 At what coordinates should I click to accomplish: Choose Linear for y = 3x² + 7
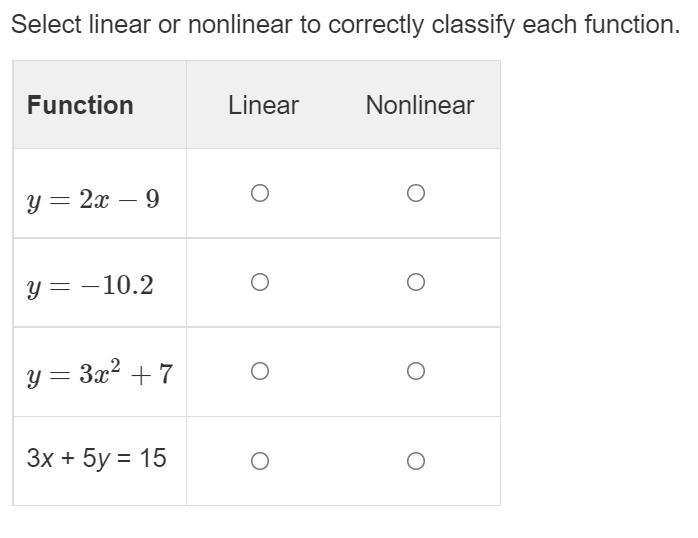259,372
